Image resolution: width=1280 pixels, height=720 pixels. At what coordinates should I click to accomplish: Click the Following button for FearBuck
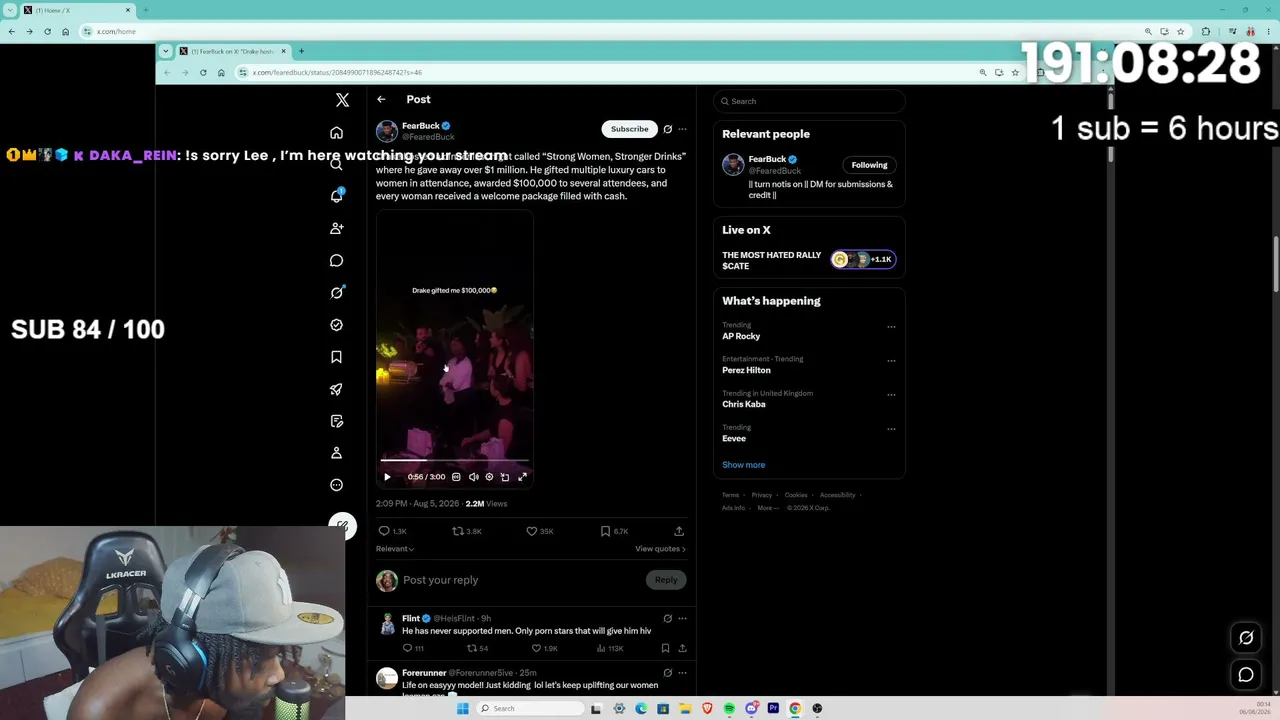[869, 165]
